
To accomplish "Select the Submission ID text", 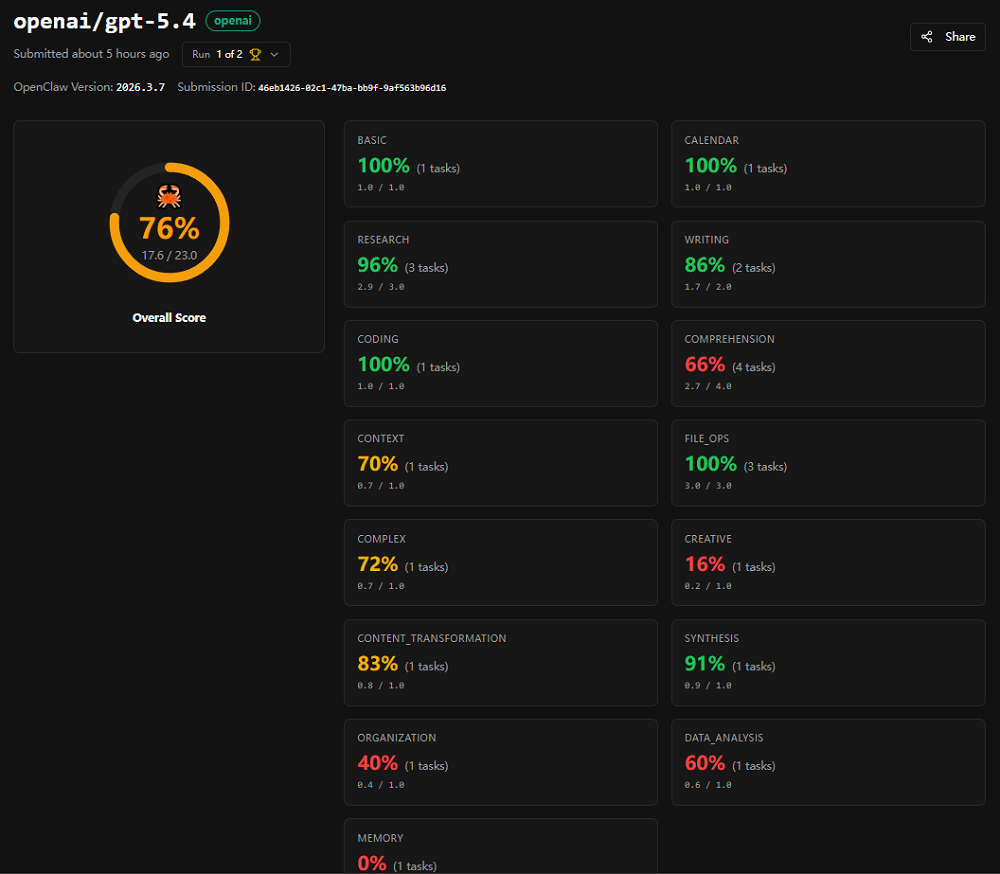I will (351, 88).
